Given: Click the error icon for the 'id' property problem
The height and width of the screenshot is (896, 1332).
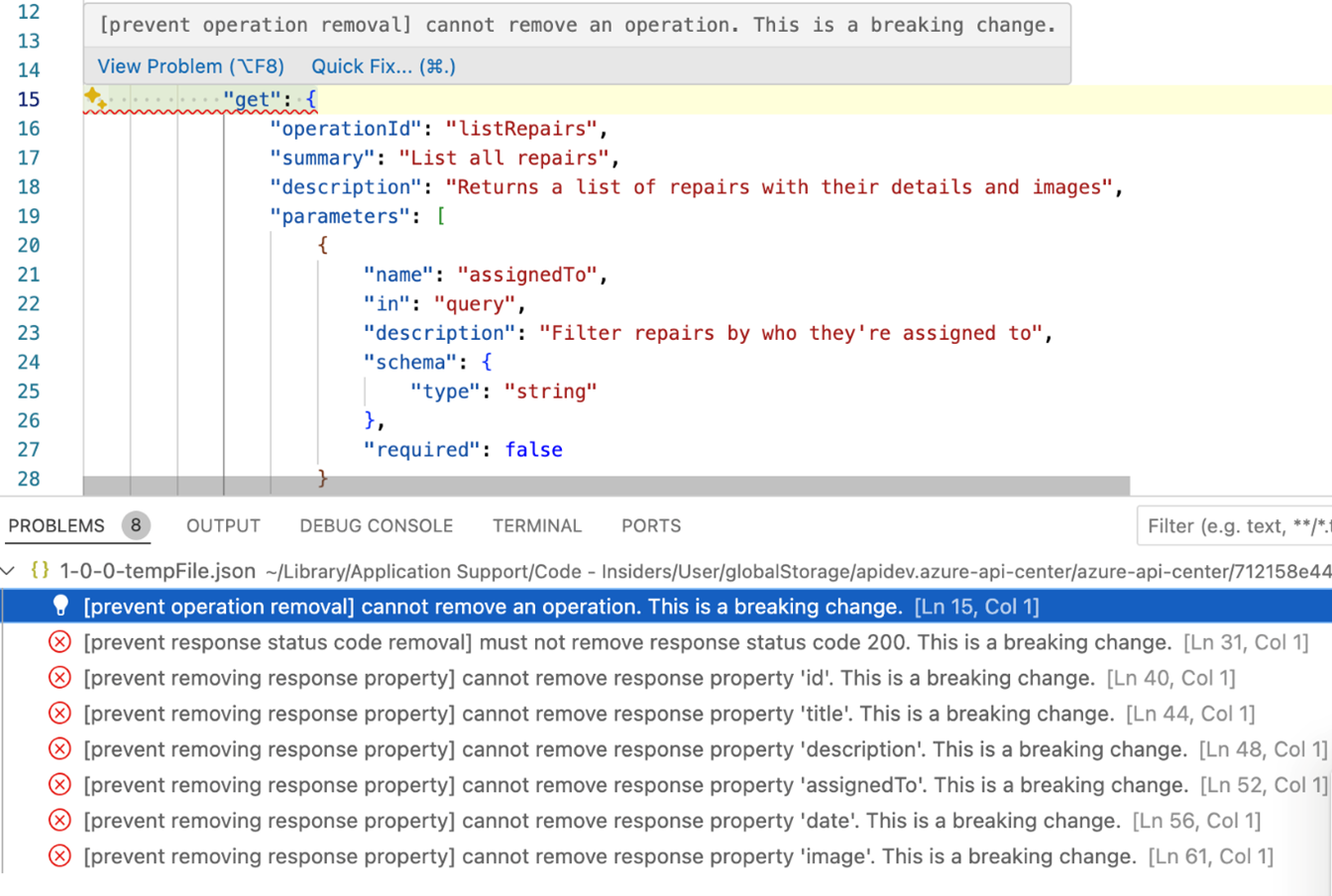Looking at the screenshot, I should 58,678.
